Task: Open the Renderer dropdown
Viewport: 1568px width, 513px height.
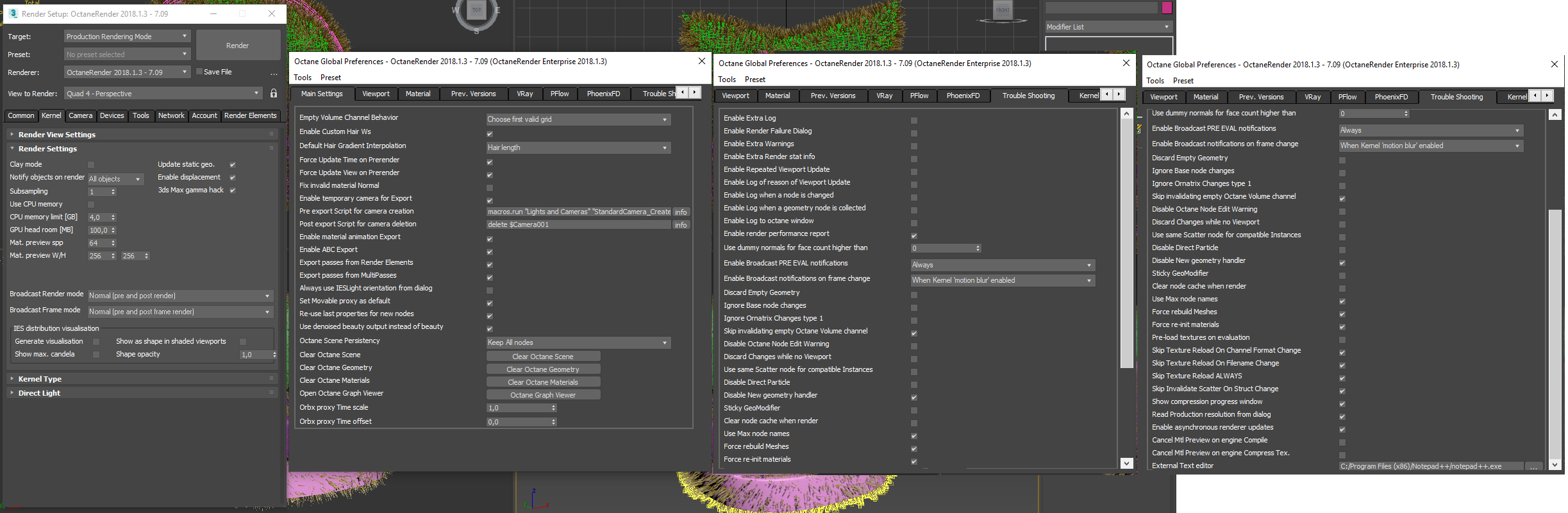Action: coord(128,72)
